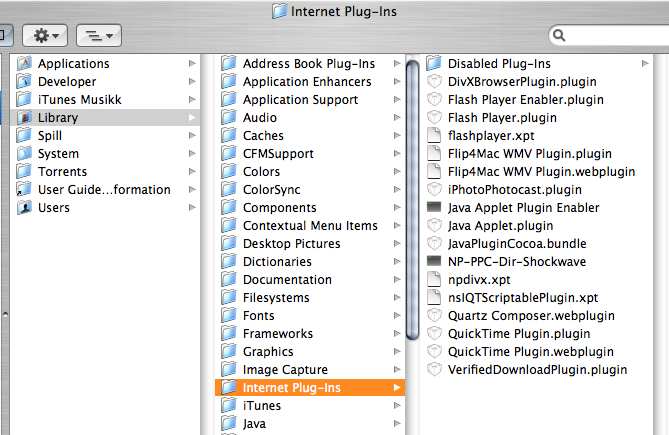This screenshot has height=435, width=669.
Task: Click the Application Support folder name
Action: pyautogui.click(x=300, y=99)
